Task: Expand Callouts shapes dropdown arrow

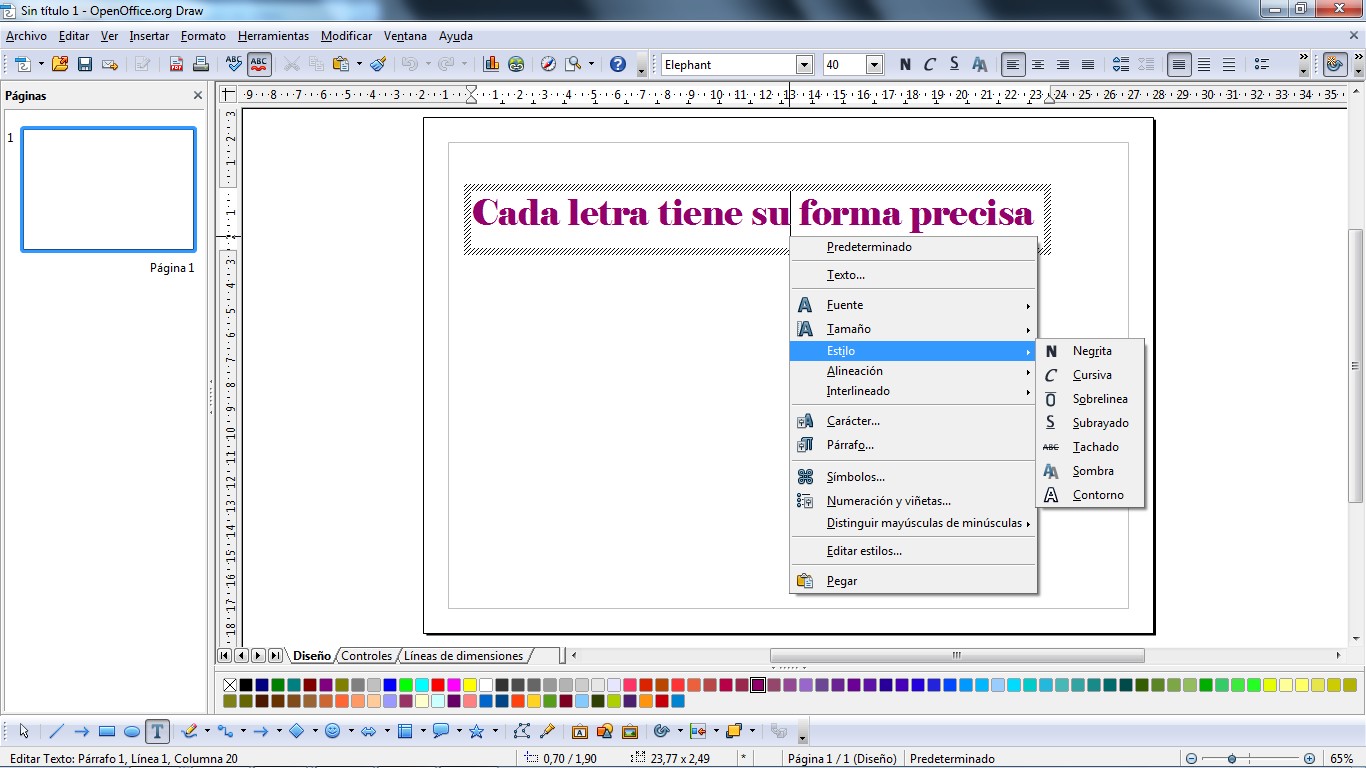Action: tap(459, 731)
